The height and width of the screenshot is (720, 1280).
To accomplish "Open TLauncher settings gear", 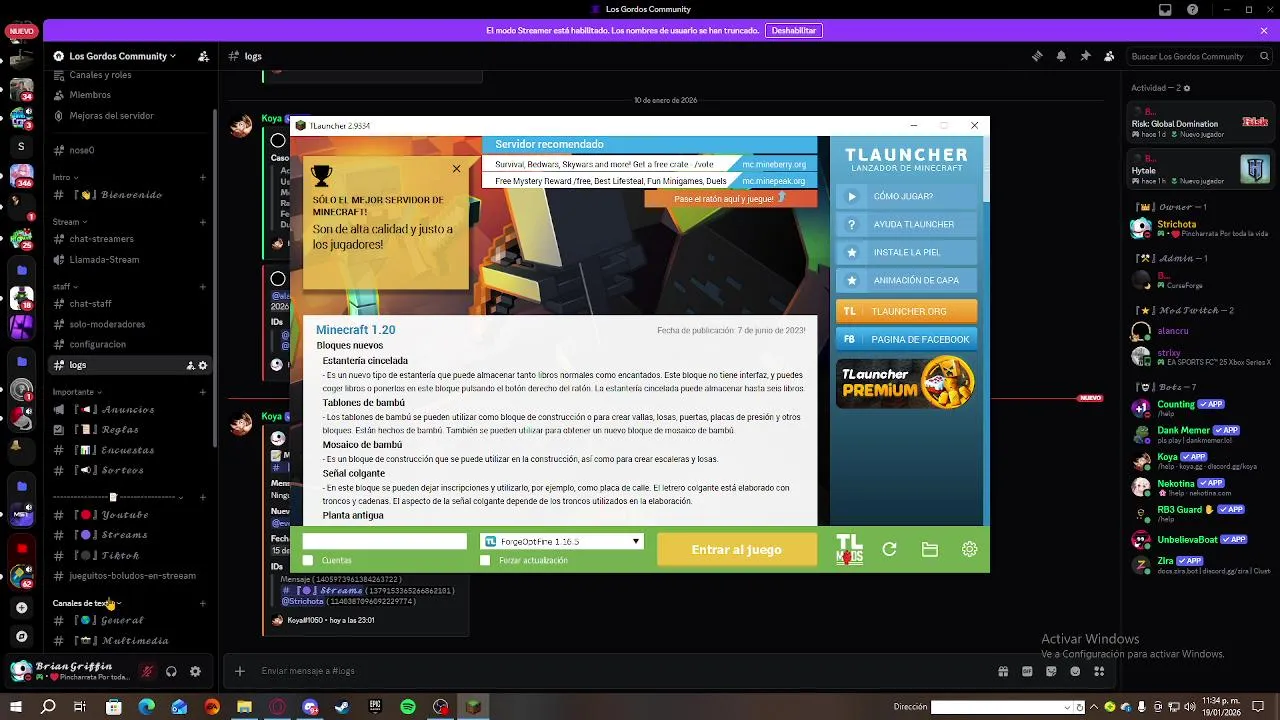I will [969, 549].
